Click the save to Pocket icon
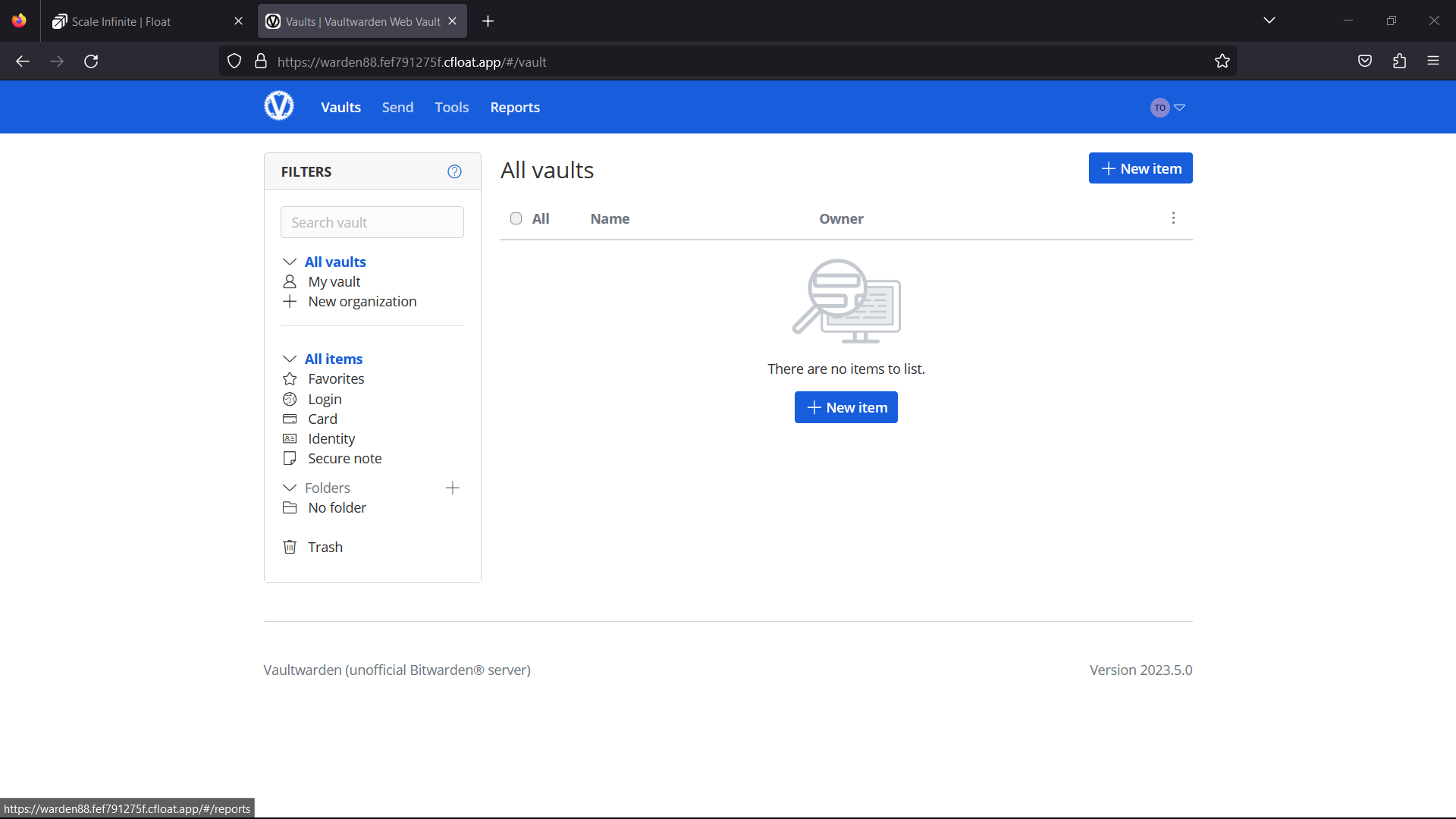This screenshot has height=819, width=1456. pos(1365,61)
